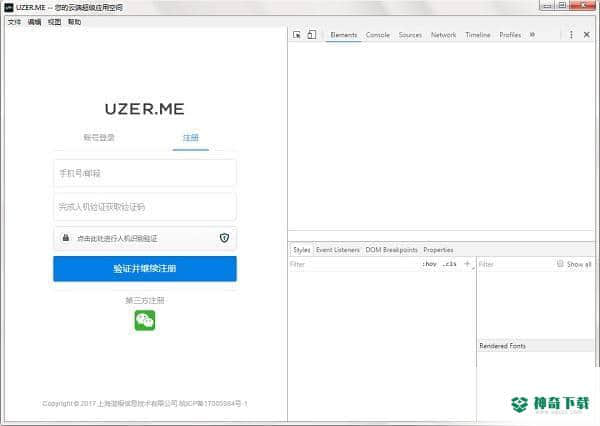600x426 pixels.
Task: Select the 注册 registration tab
Action: pos(191,137)
